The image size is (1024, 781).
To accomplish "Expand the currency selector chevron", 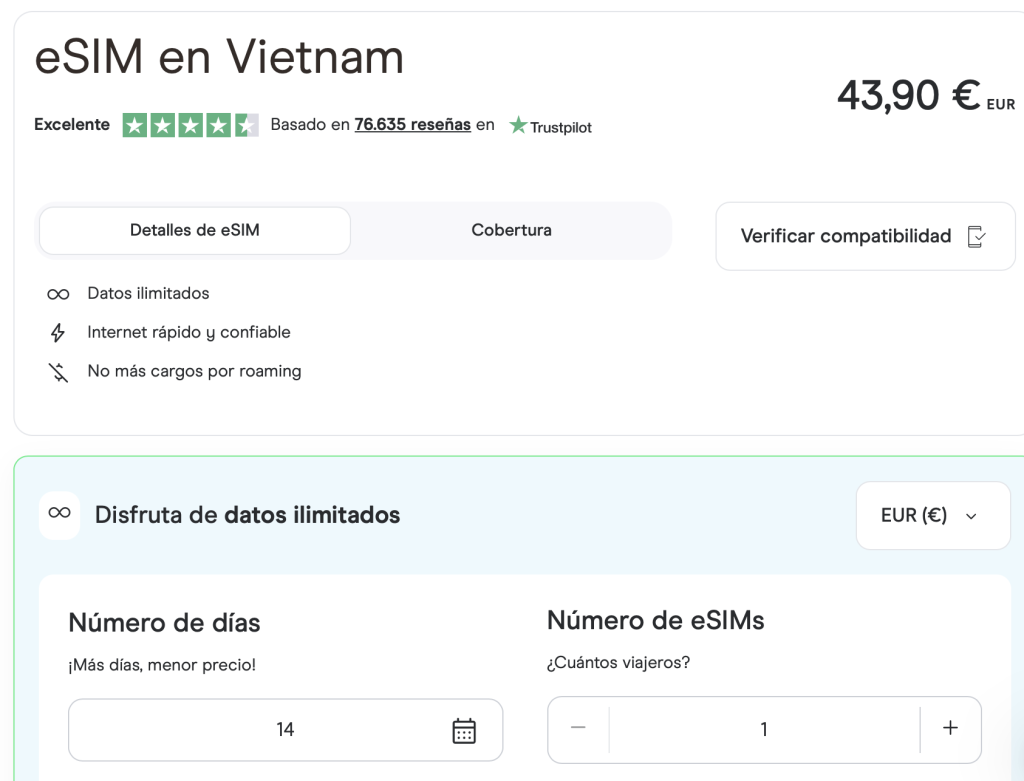I will (969, 517).
